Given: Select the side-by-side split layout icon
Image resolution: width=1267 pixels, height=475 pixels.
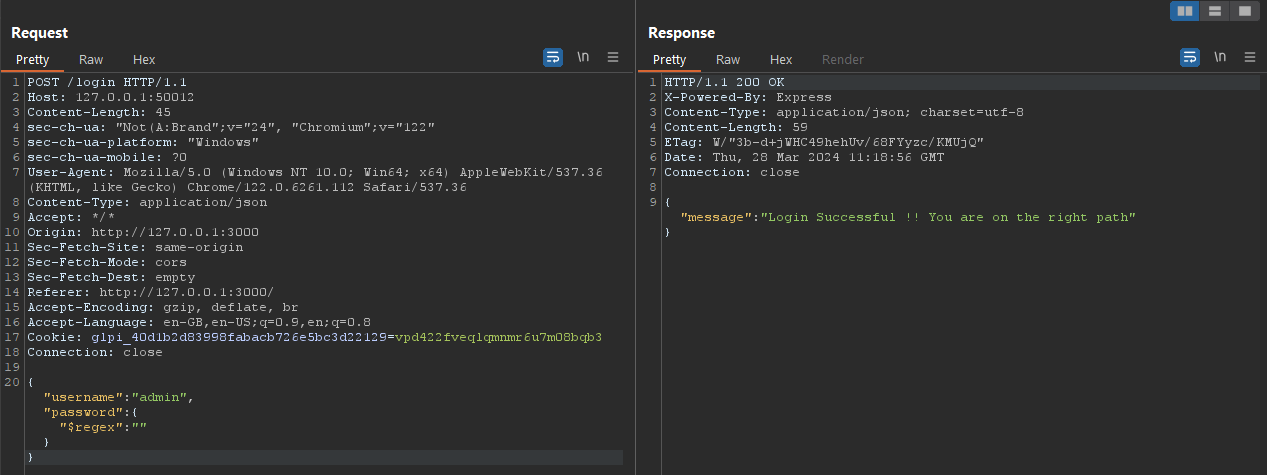Looking at the screenshot, I should (1185, 11).
